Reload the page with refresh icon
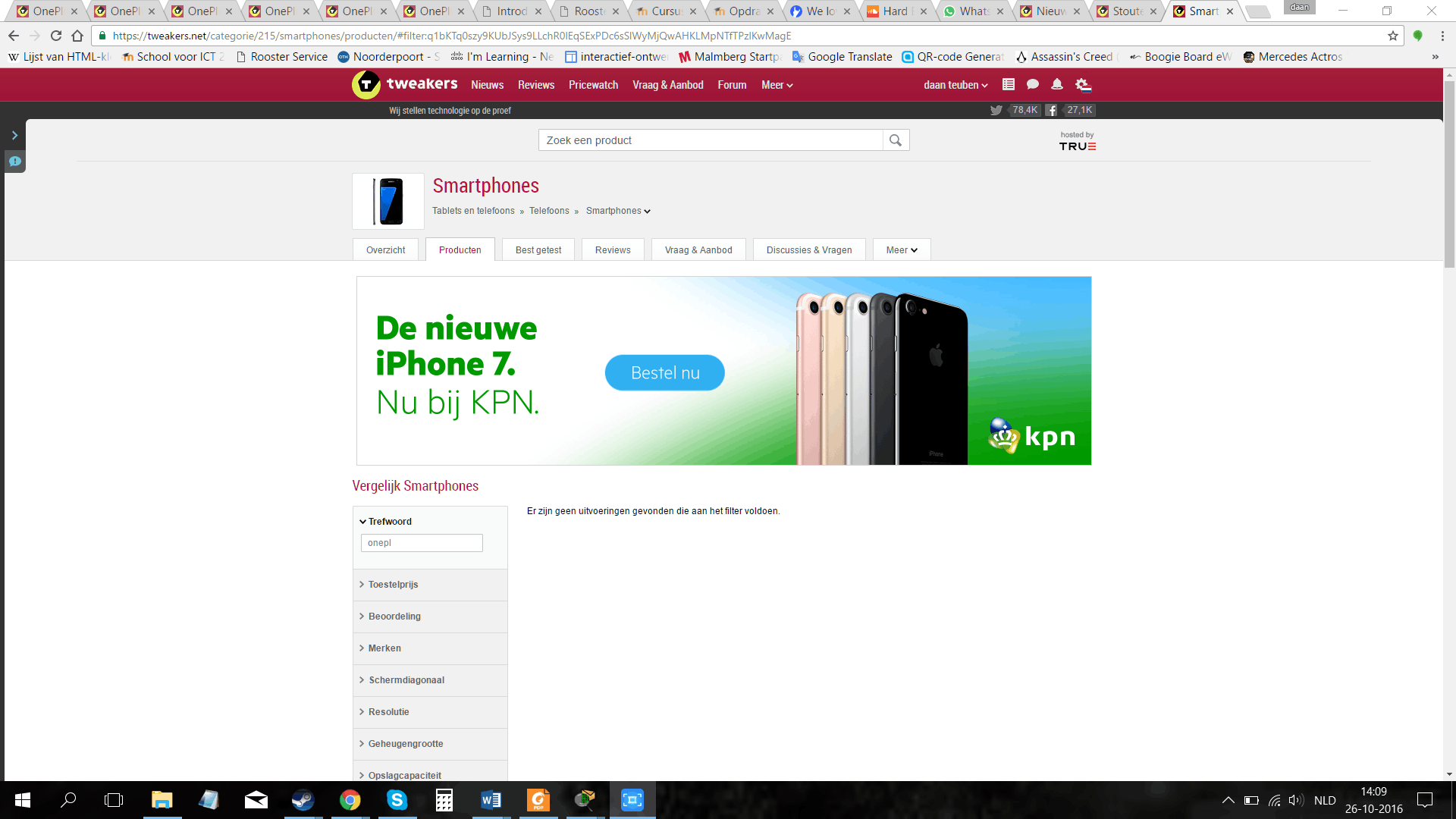The image size is (1456, 819). pyautogui.click(x=56, y=36)
